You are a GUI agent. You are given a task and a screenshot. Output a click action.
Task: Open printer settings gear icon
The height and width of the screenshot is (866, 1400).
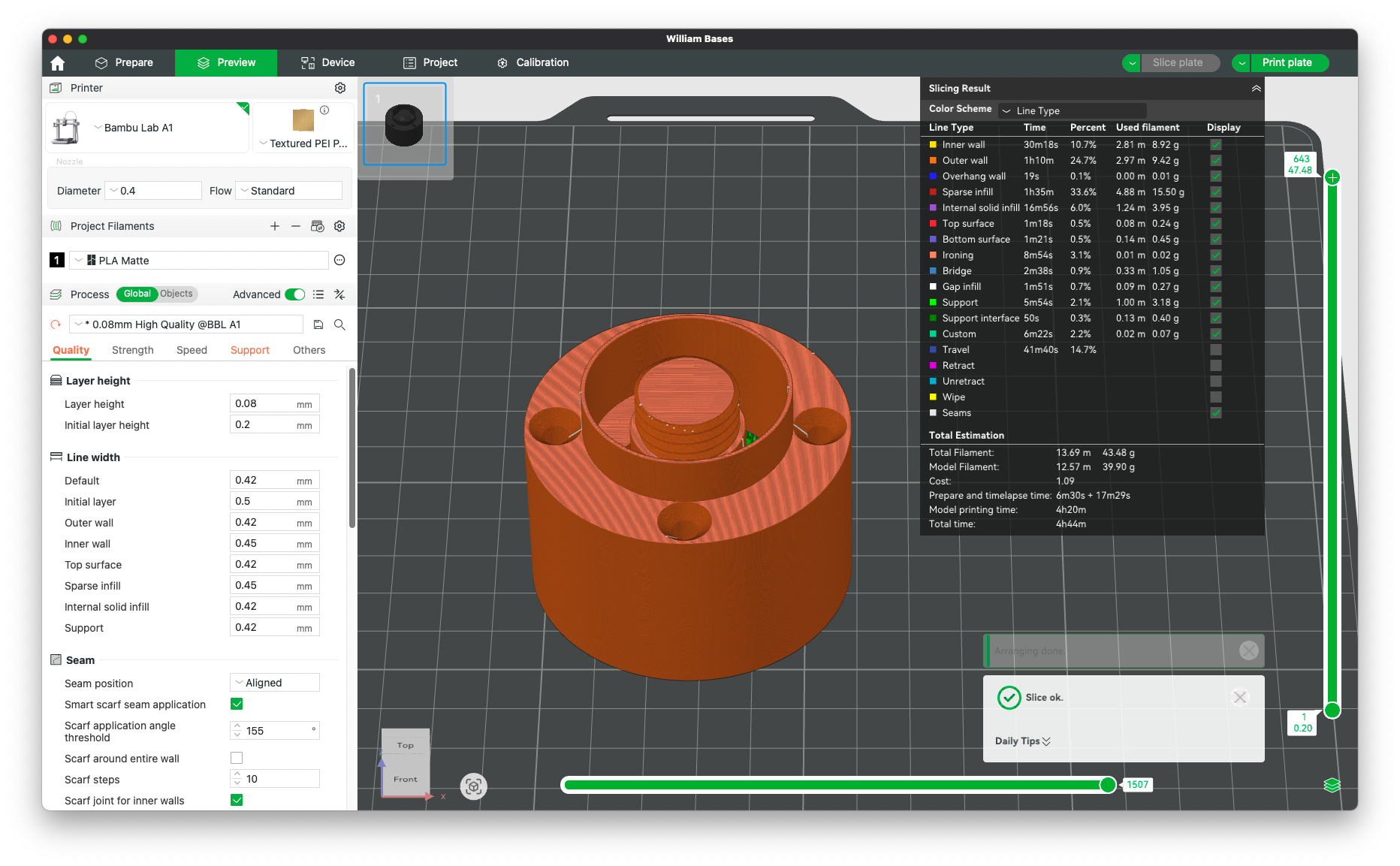[x=340, y=88]
